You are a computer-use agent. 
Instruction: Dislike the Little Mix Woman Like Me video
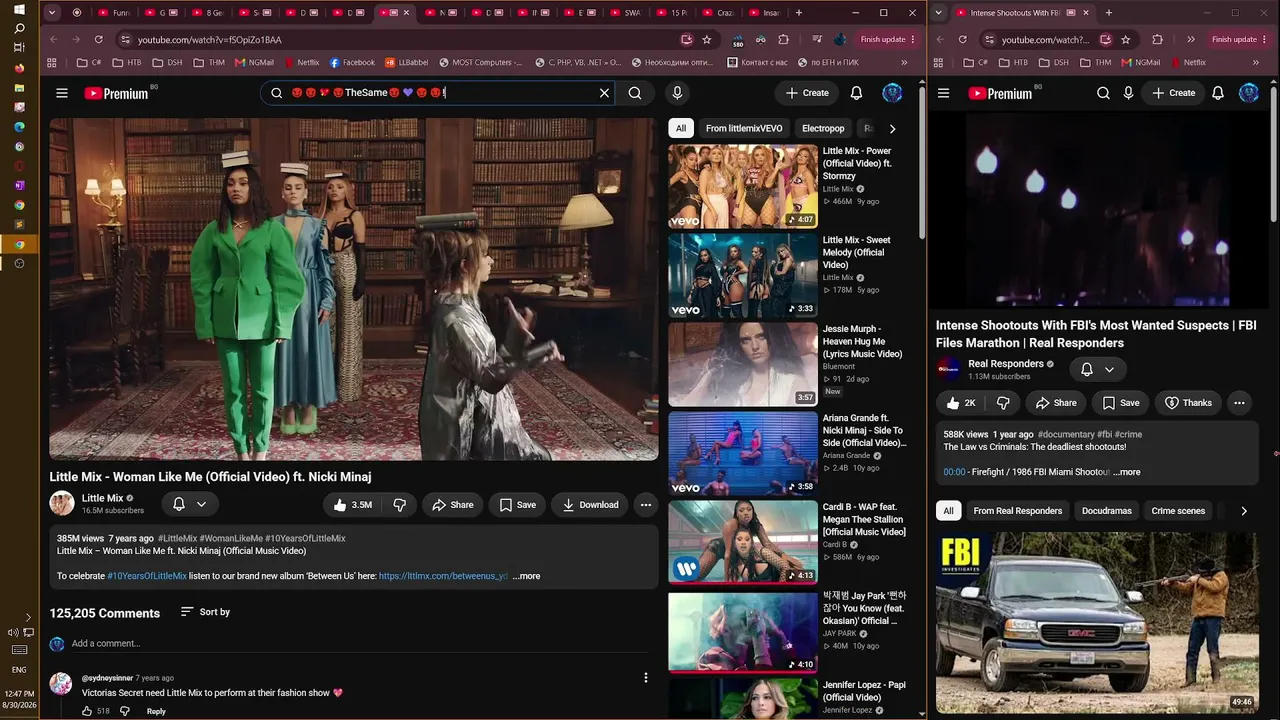click(399, 505)
